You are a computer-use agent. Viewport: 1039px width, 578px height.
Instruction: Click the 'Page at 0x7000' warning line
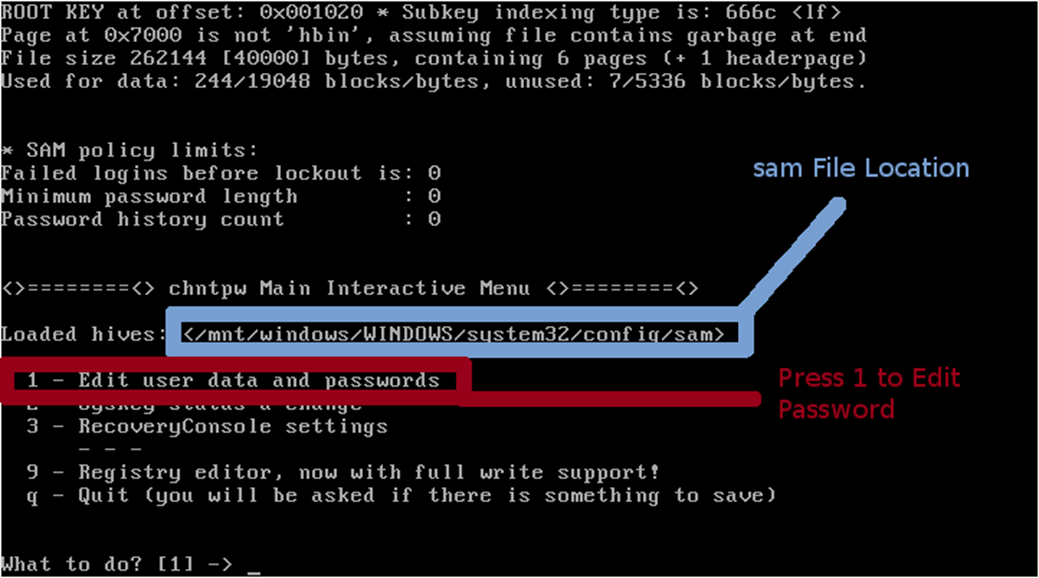point(433,35)
